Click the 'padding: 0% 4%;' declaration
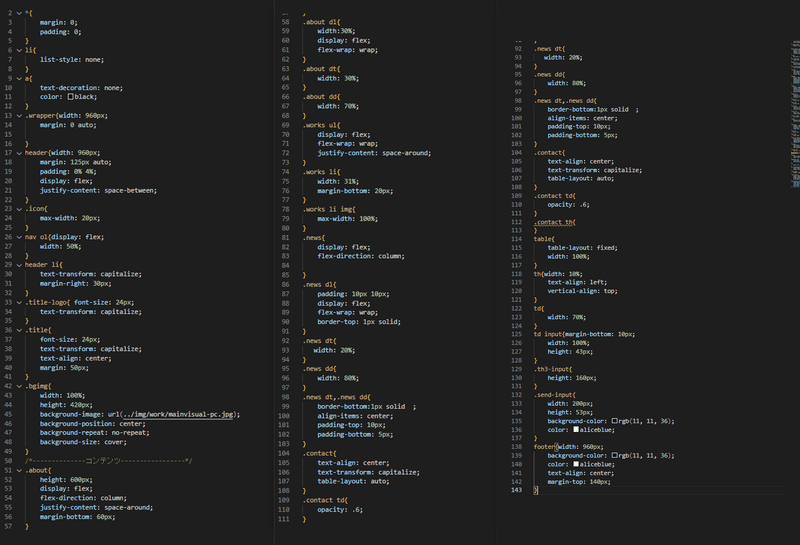The height and width of the screenshot is (545, 800). point(68,171)
